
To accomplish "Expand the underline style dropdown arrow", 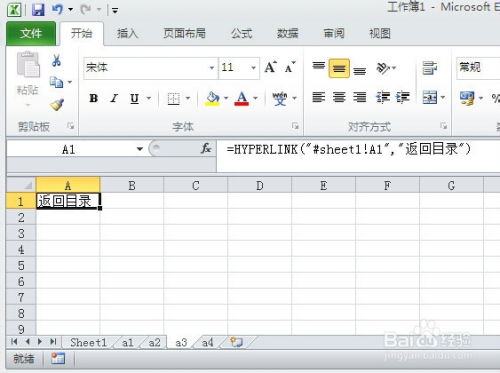I will tap(149, 98).
